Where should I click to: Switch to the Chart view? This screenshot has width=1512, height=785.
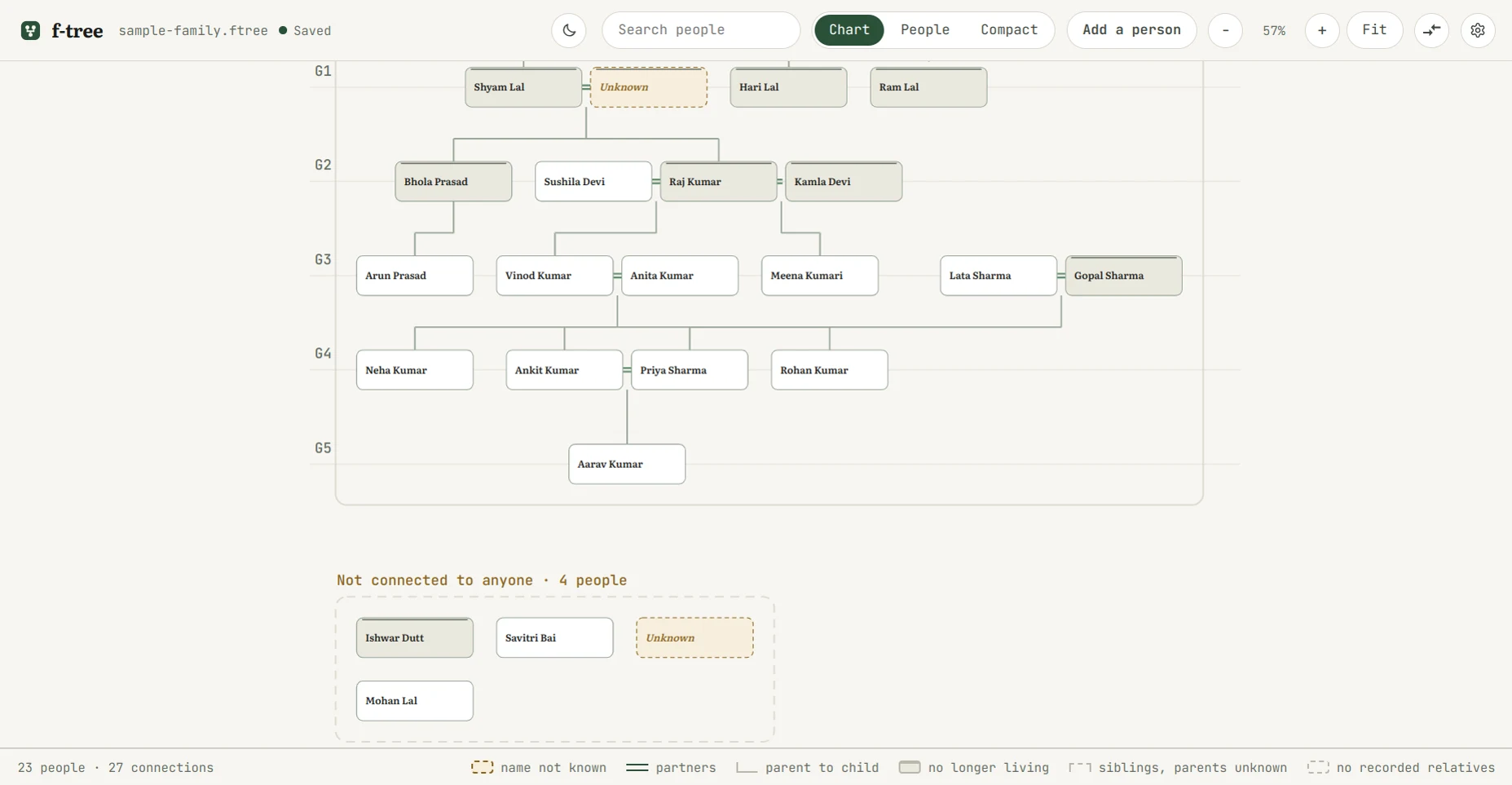click(x=849, y=30)
